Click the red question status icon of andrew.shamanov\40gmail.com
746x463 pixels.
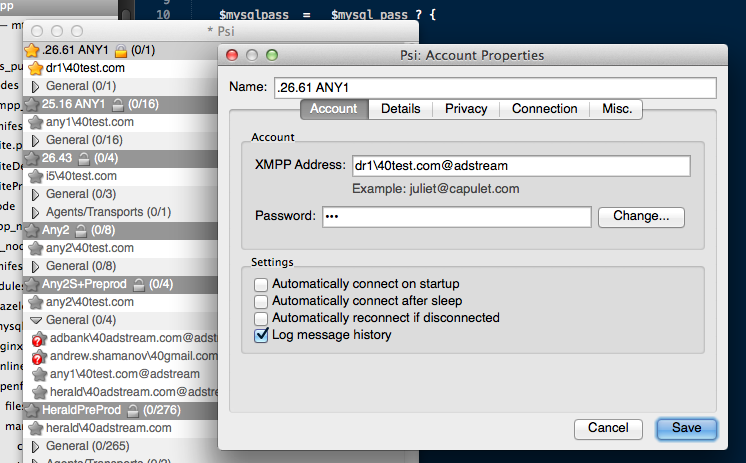[x=39, y=356]
